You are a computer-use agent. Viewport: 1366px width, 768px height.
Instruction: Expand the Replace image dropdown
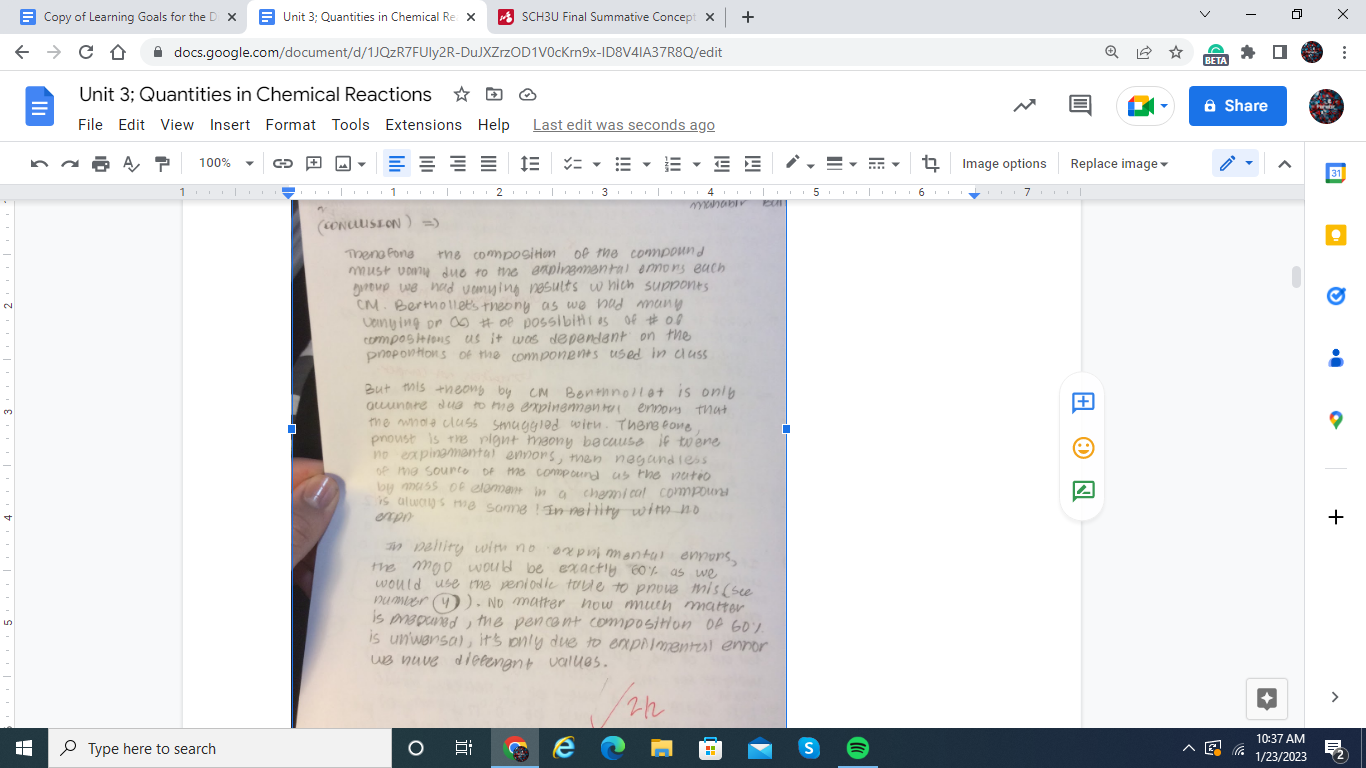1119,164
